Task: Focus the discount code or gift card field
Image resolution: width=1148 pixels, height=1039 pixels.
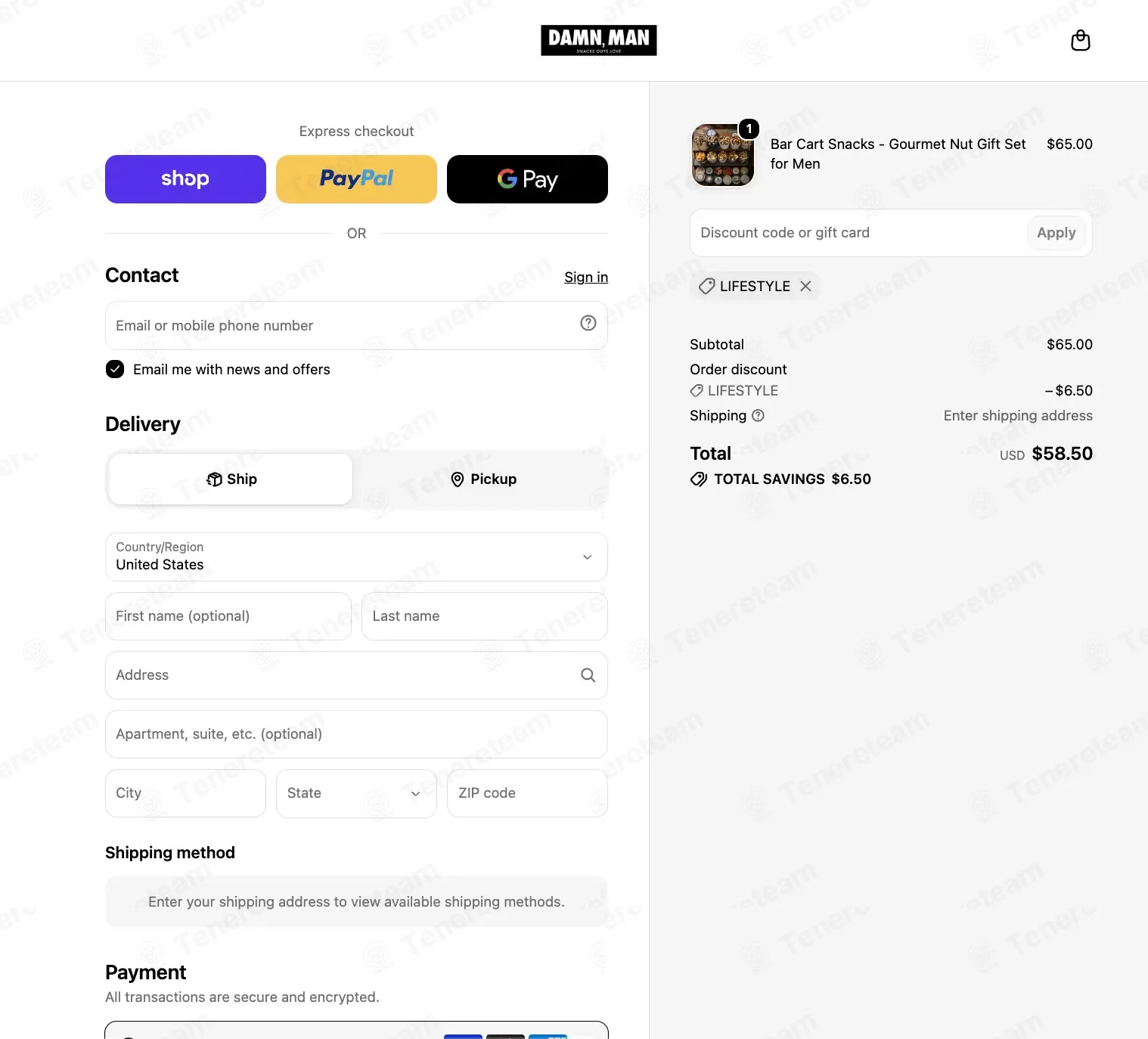Action: (x=859, y=233)
